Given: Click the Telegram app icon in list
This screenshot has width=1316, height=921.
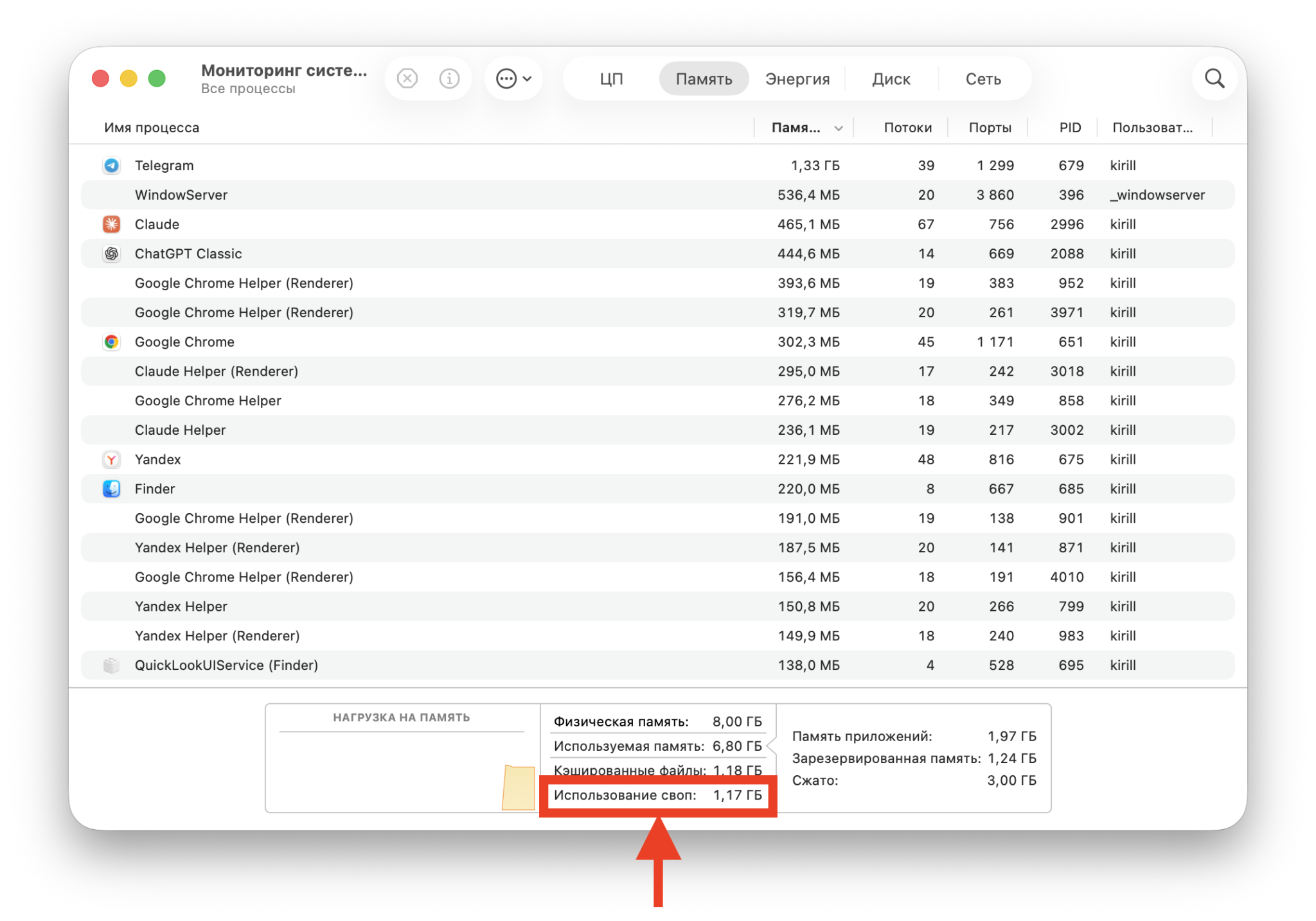Looking at the screenshot, I should tap(111, 166).
